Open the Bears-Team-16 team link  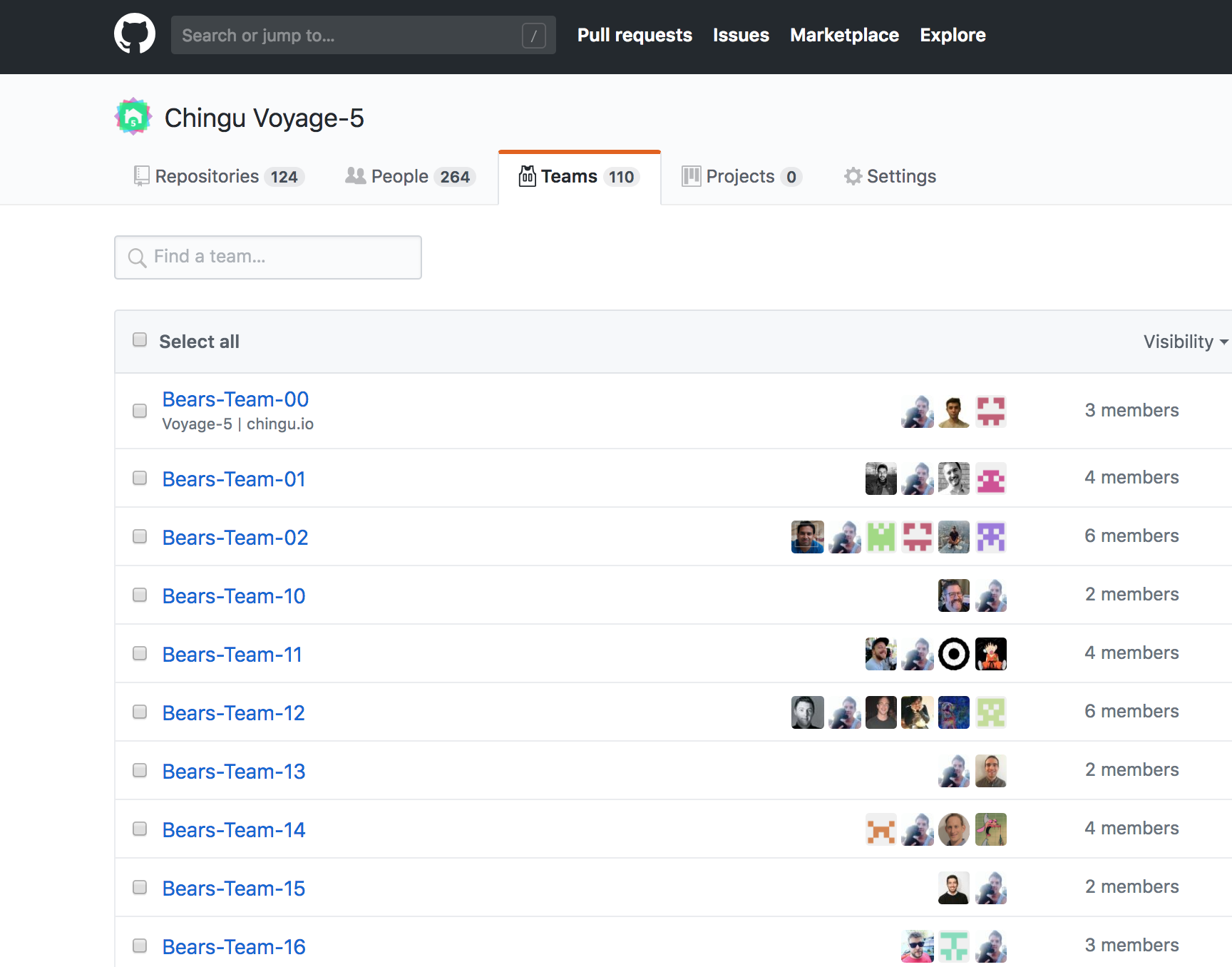pyautogui.click(x=234, y=947)
